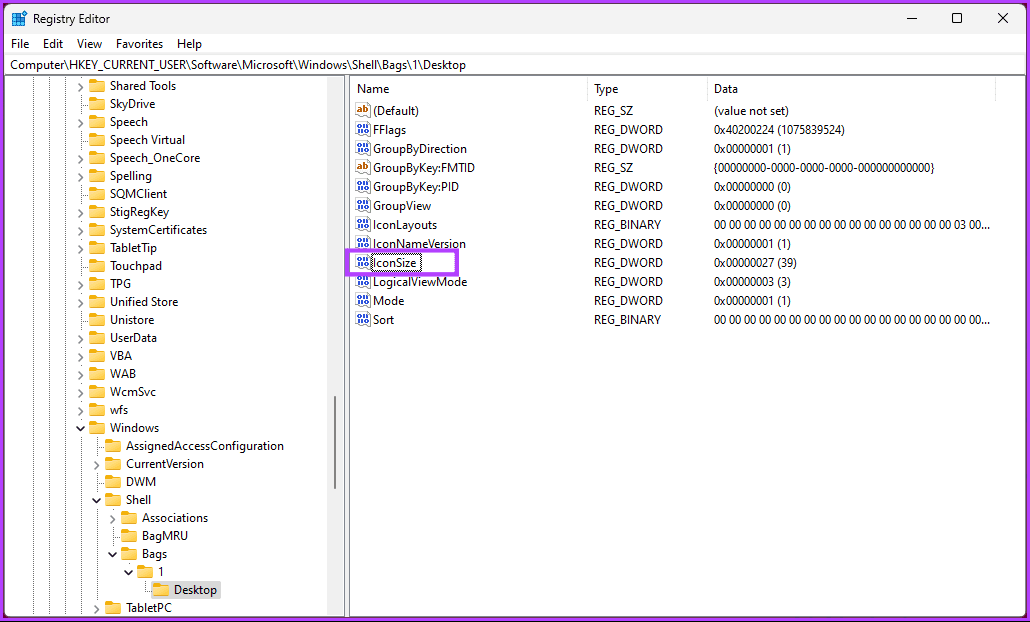
Task: Click the Mode DWORD value icon
Action: [363, 301]
